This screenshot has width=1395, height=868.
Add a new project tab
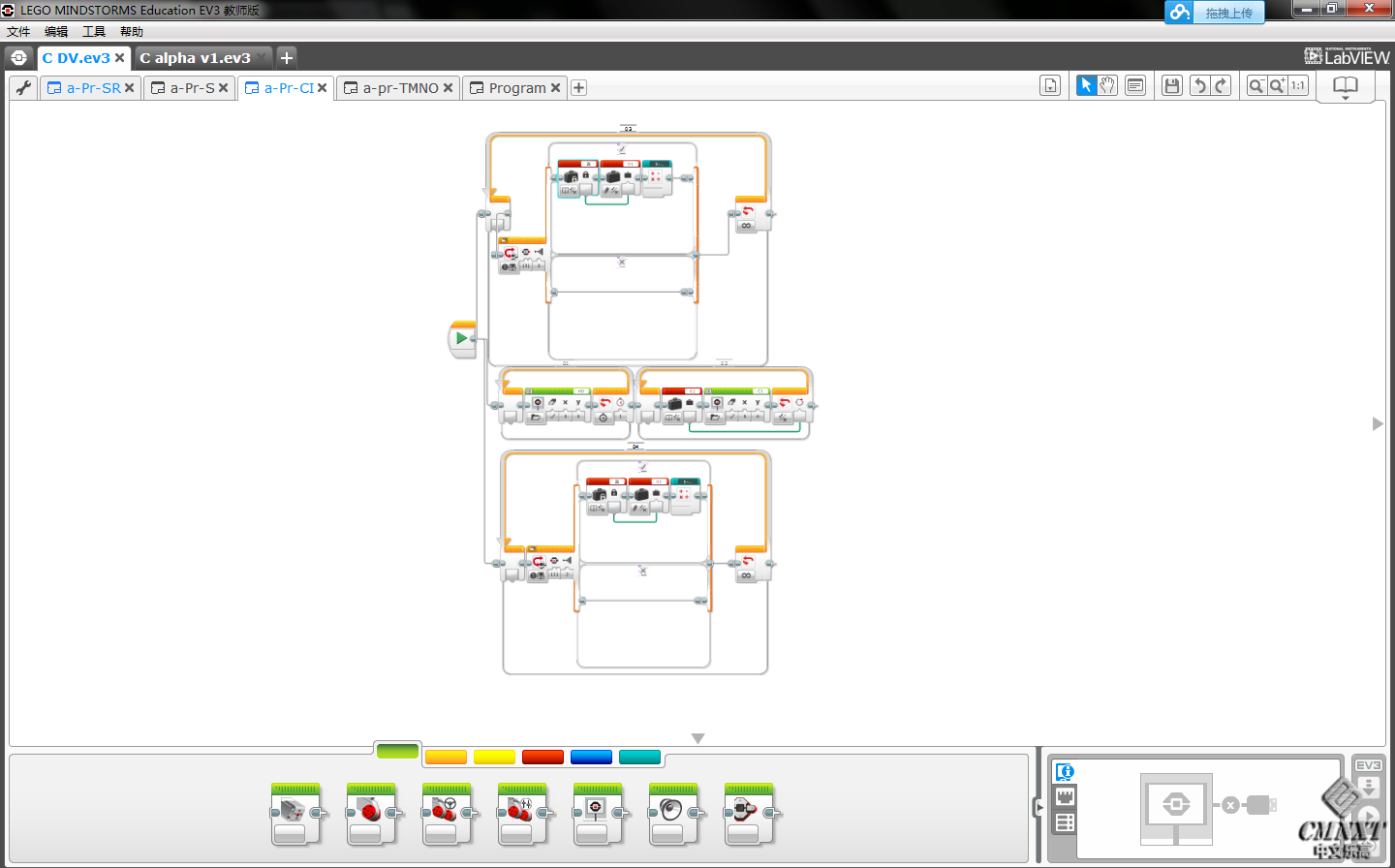pos(287,58)
